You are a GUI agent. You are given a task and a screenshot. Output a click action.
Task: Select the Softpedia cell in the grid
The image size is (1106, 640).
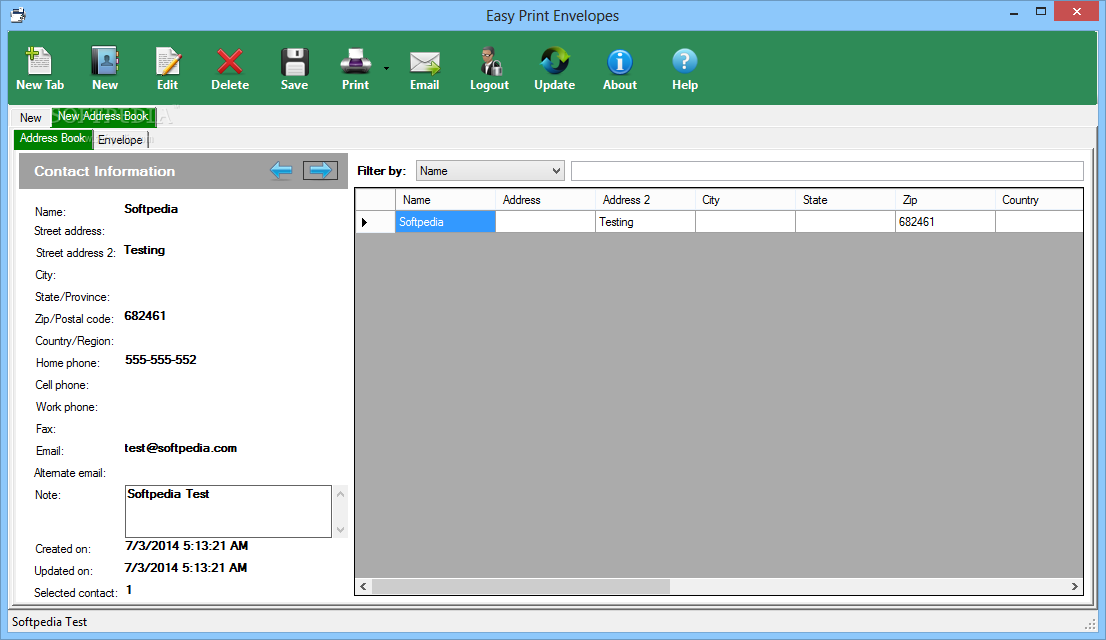click(445, 222)
